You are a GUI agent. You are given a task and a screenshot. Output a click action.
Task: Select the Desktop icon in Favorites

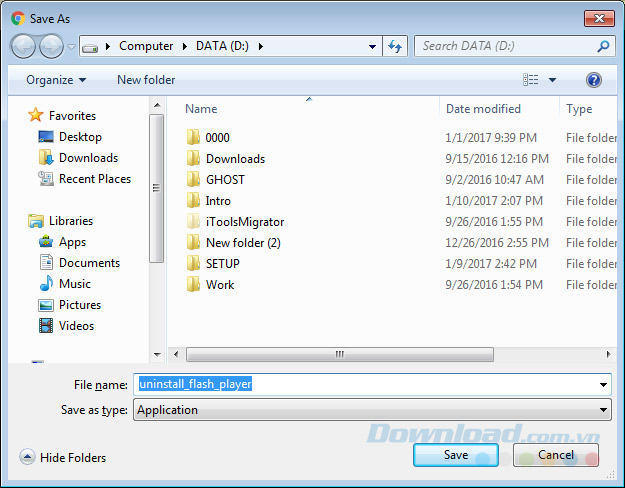[46, 137]
